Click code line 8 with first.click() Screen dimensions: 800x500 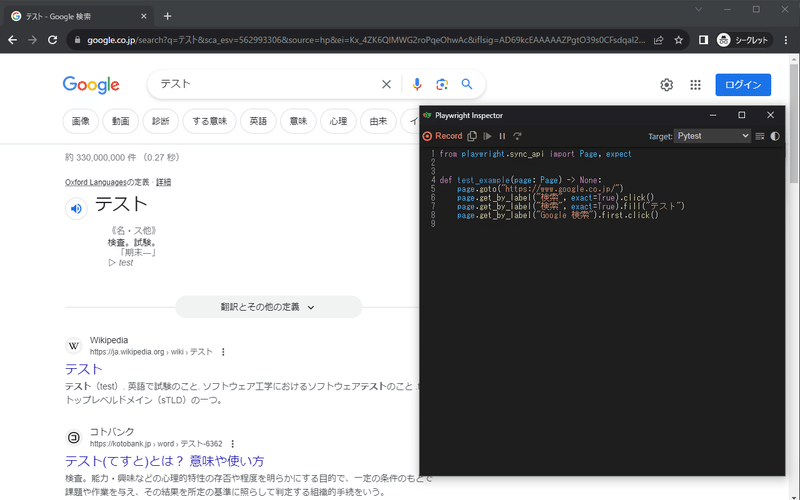558,215
